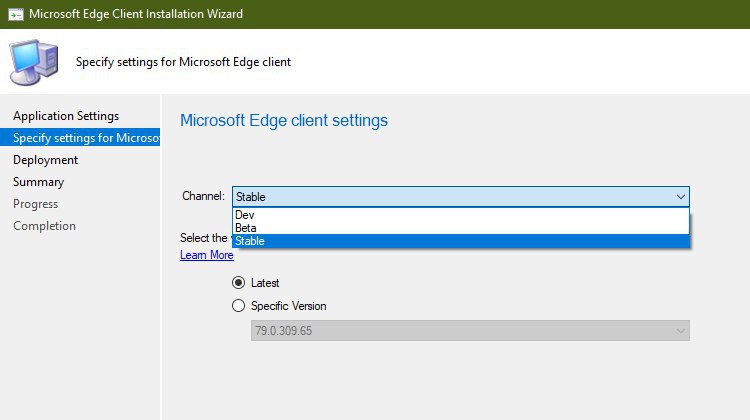Choose Dev from the Channel list
The width and height of the screenshot is (750, 420).
461,215
